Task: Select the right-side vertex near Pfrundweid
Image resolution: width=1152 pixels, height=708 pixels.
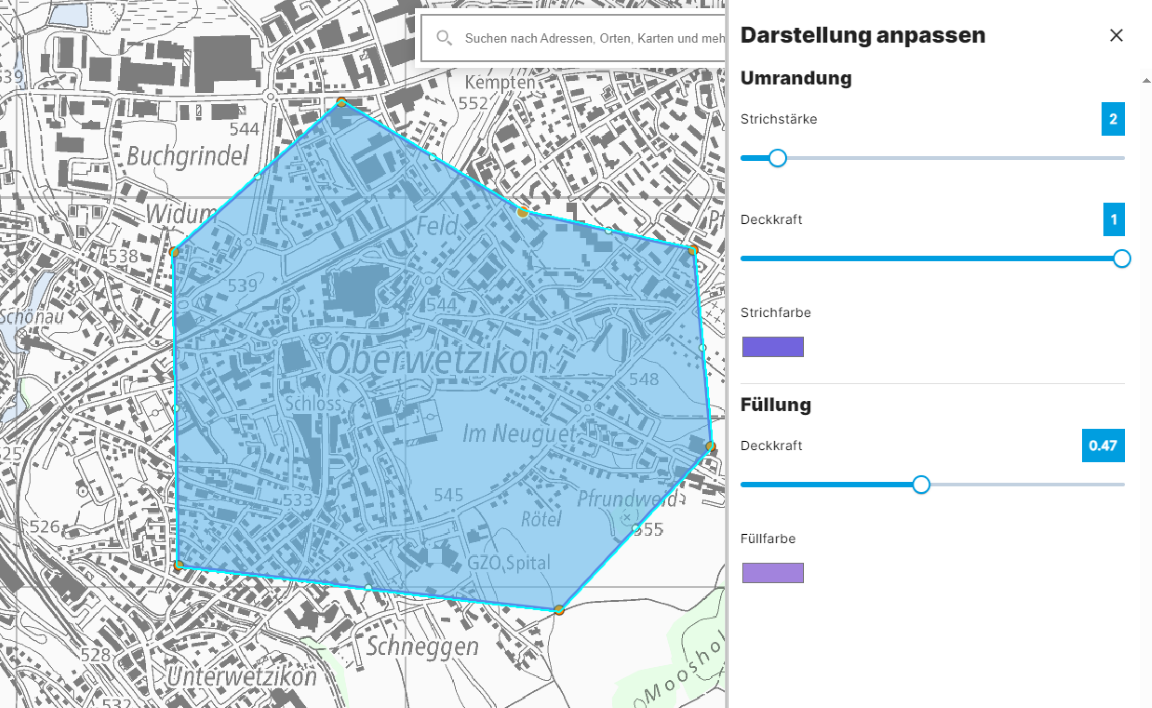Action: coord(712,447)
